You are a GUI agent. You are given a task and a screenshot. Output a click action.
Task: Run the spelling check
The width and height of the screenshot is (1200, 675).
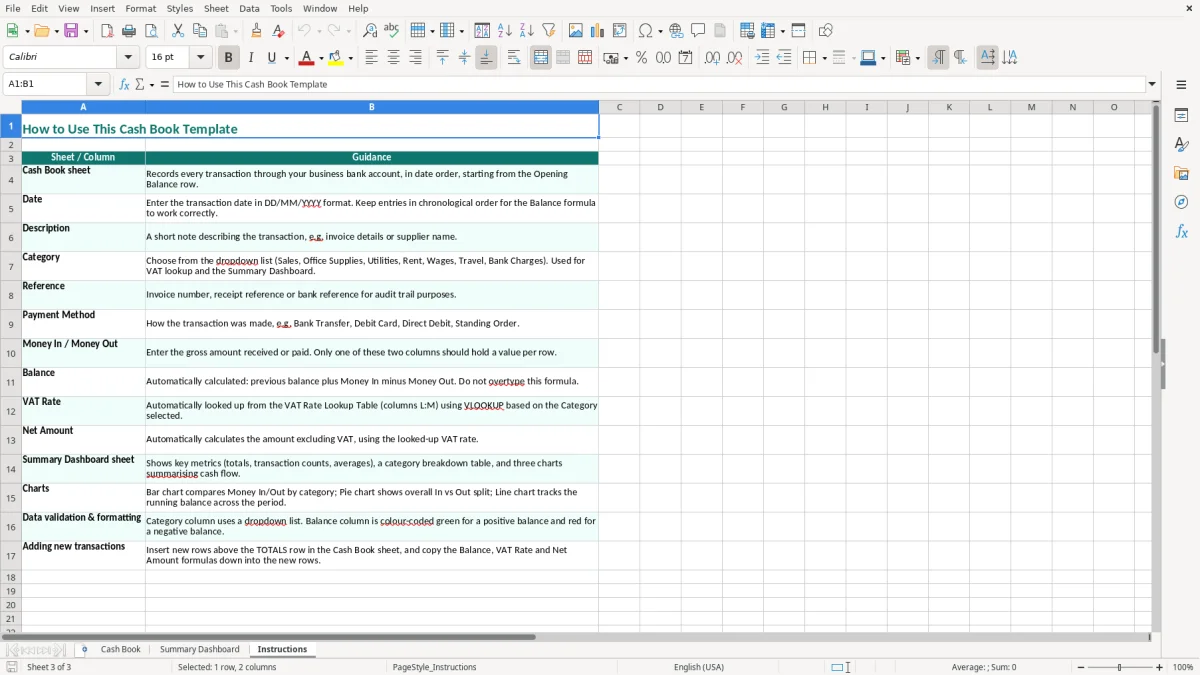pyautogui.click(x=392, y=31)
